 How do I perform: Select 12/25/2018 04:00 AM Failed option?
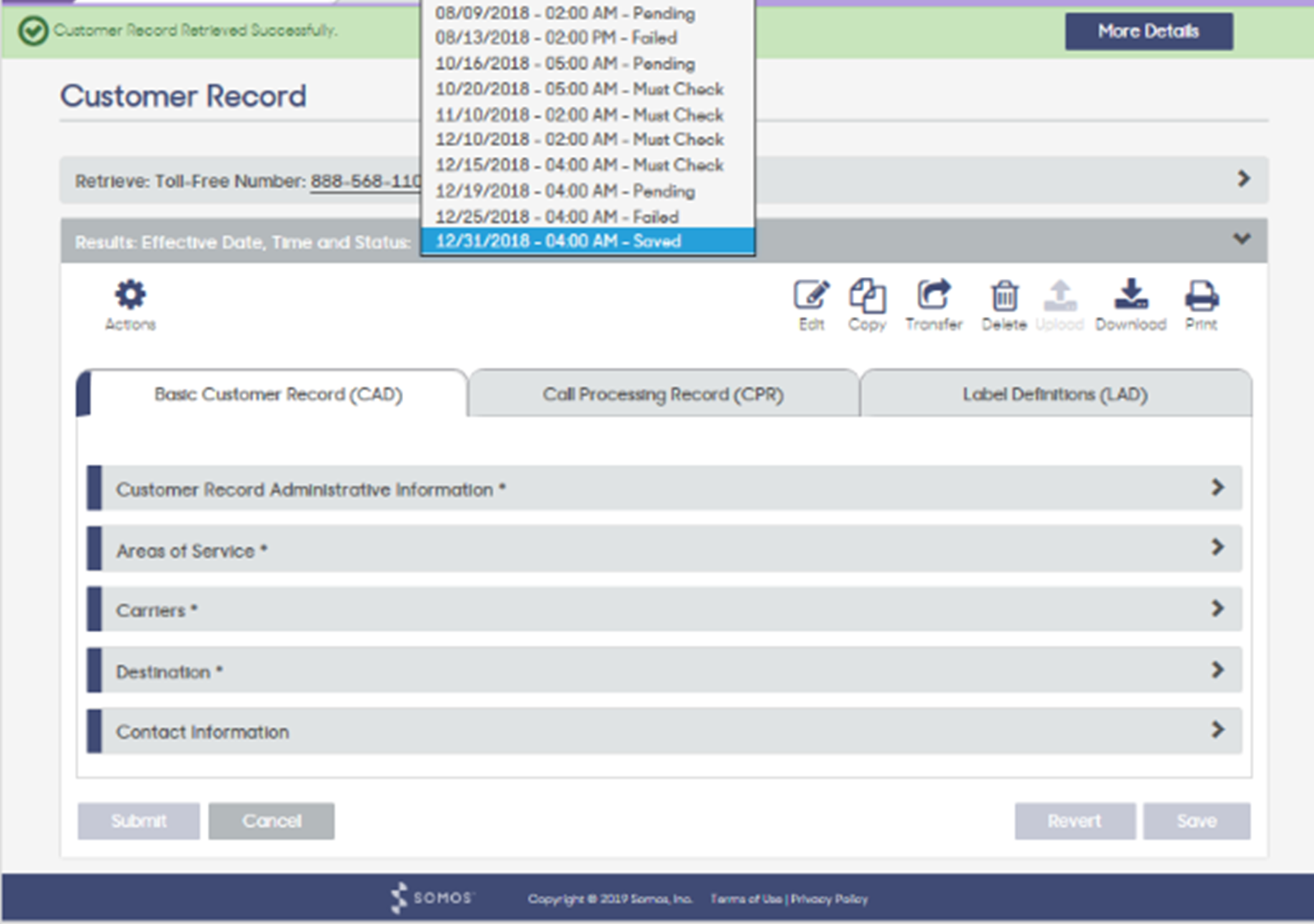point(588,217)
